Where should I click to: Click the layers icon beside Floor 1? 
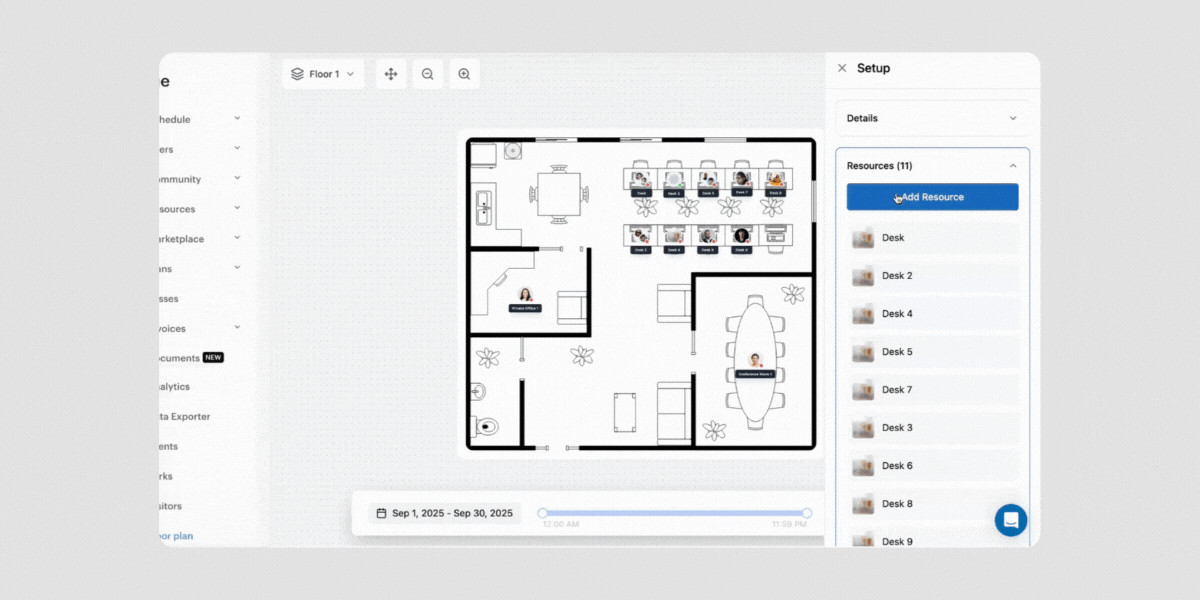click(297, 73)
